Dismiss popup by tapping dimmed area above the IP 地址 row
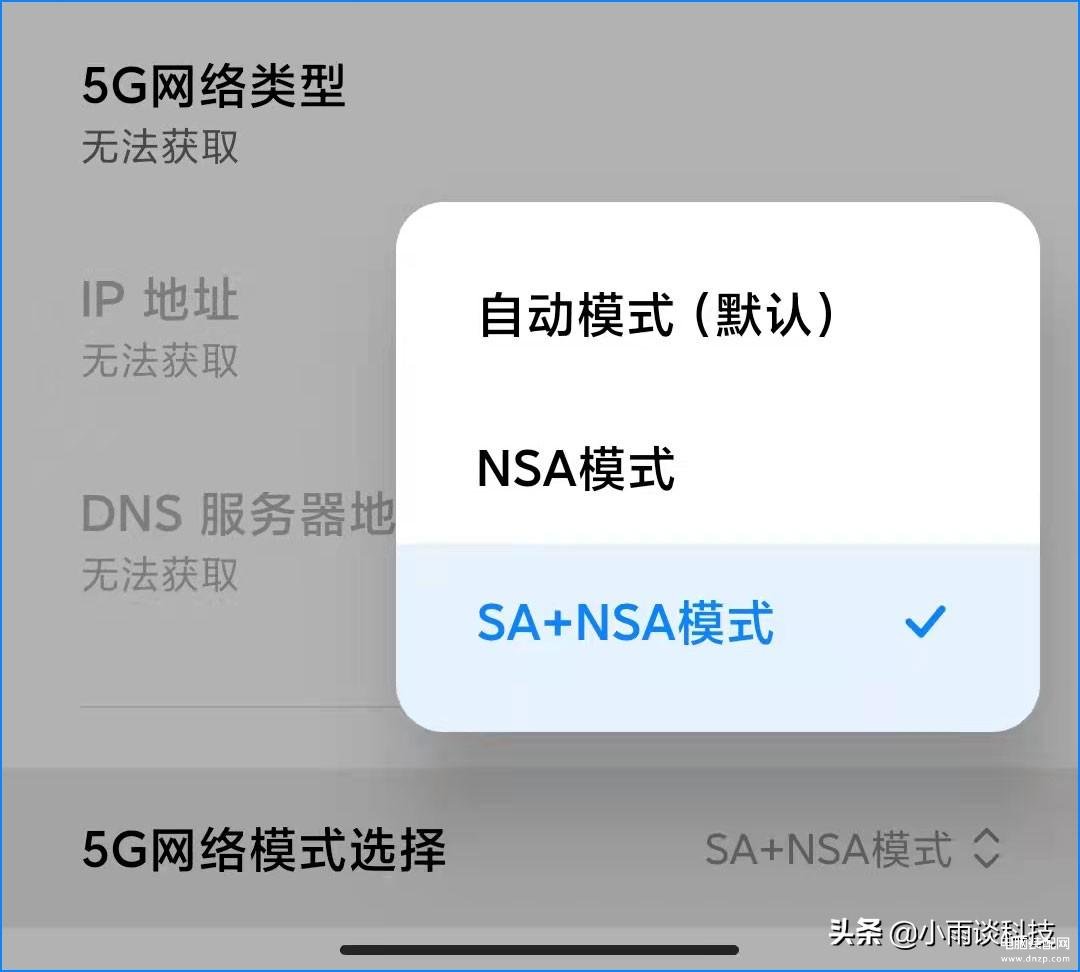The width and height of the screenshot is (1080, 972). 207,220
